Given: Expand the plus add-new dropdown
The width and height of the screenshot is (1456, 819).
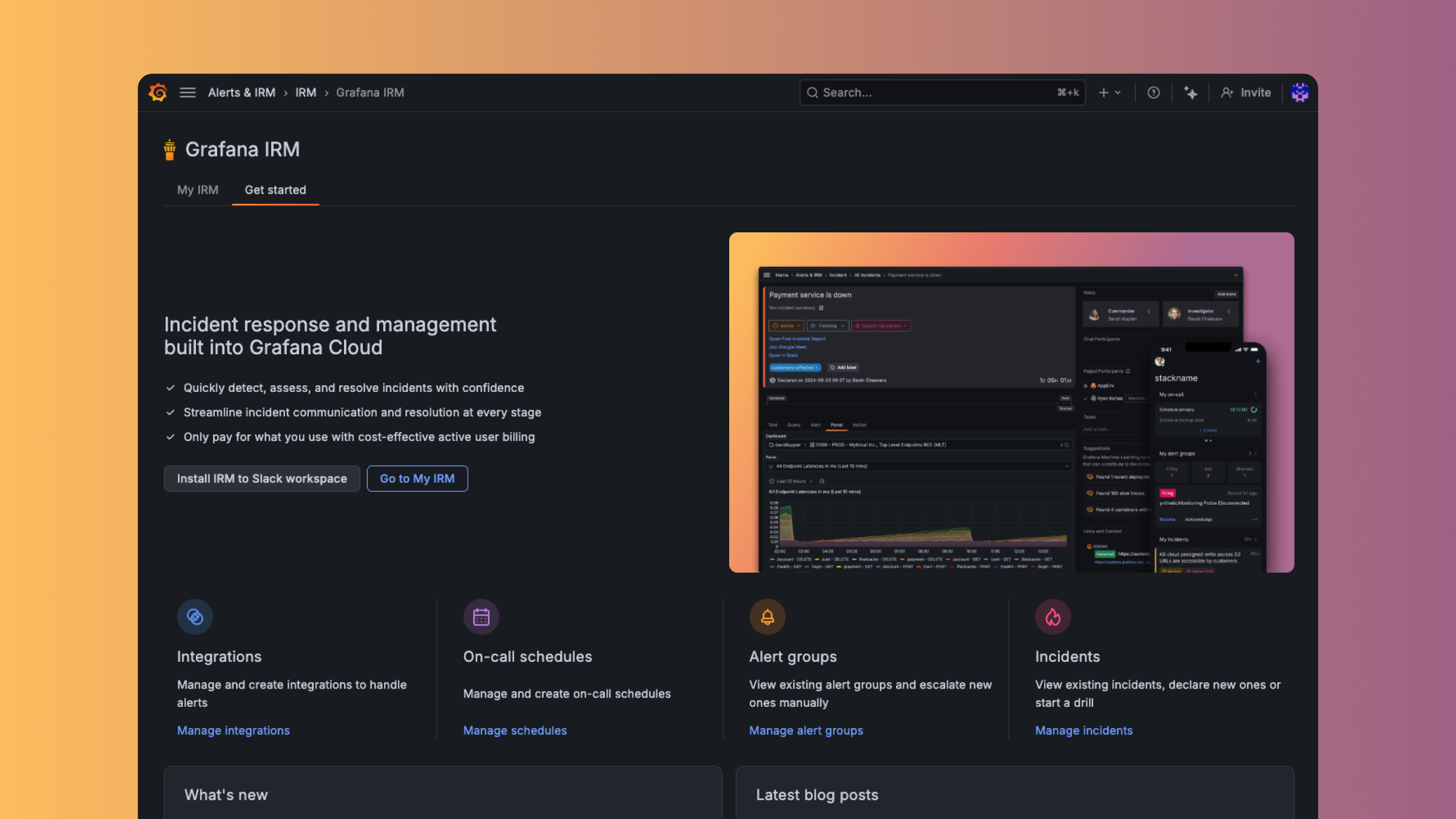Looking at the screenshot, I should 1110,92.
